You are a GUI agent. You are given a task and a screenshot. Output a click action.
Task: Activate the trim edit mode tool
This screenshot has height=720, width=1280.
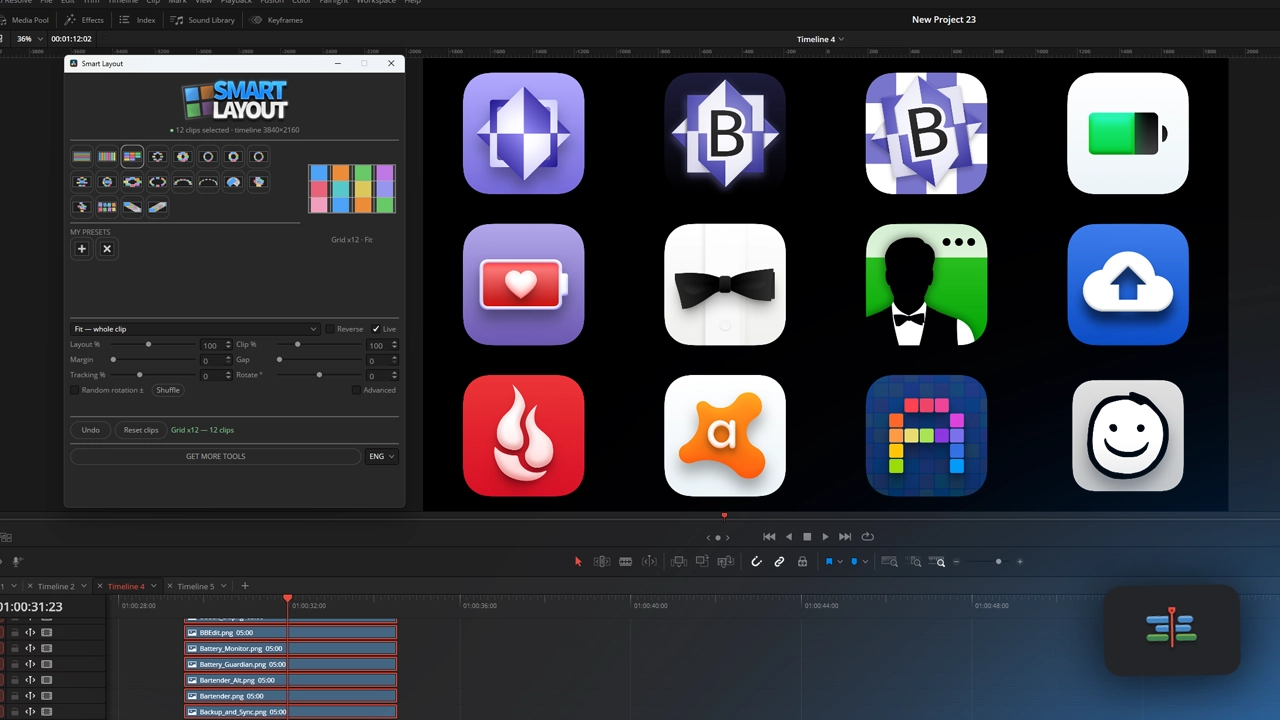pyautogui.click(x=602, y=562)
